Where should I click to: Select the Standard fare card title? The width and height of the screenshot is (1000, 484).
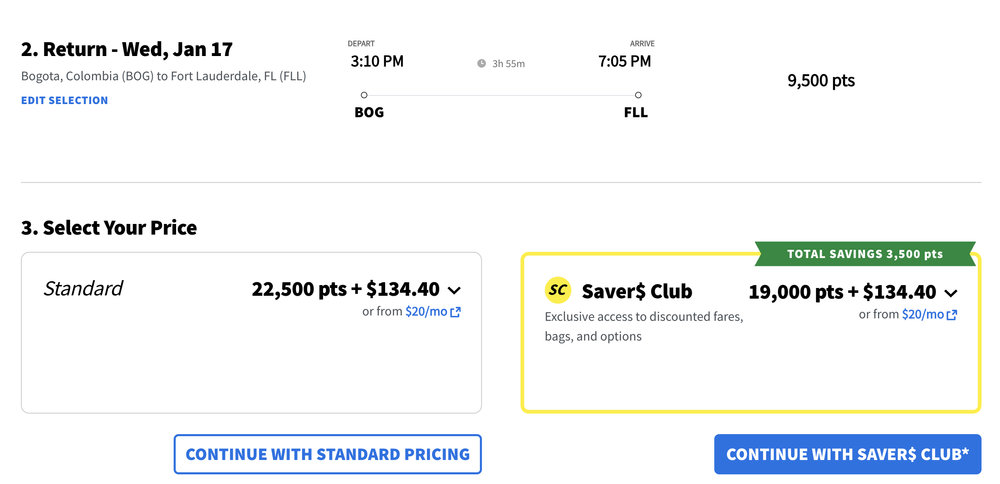tap(83, 289)
